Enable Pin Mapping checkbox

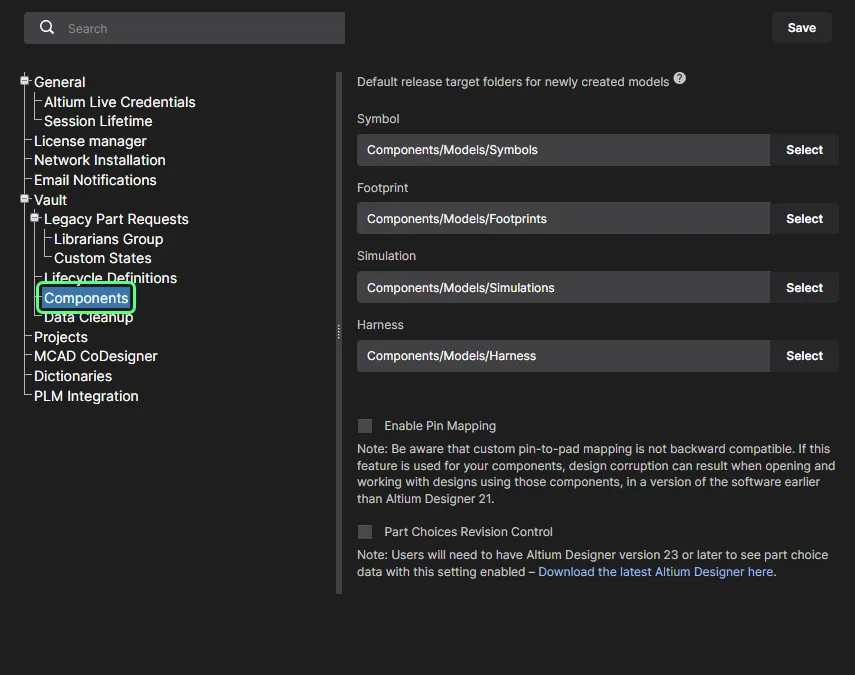365,426
